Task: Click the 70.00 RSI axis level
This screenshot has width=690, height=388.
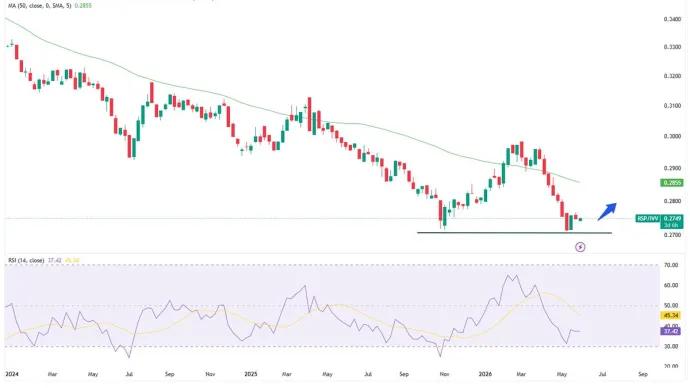Action: pyautogui.click(x=671, y=265)
